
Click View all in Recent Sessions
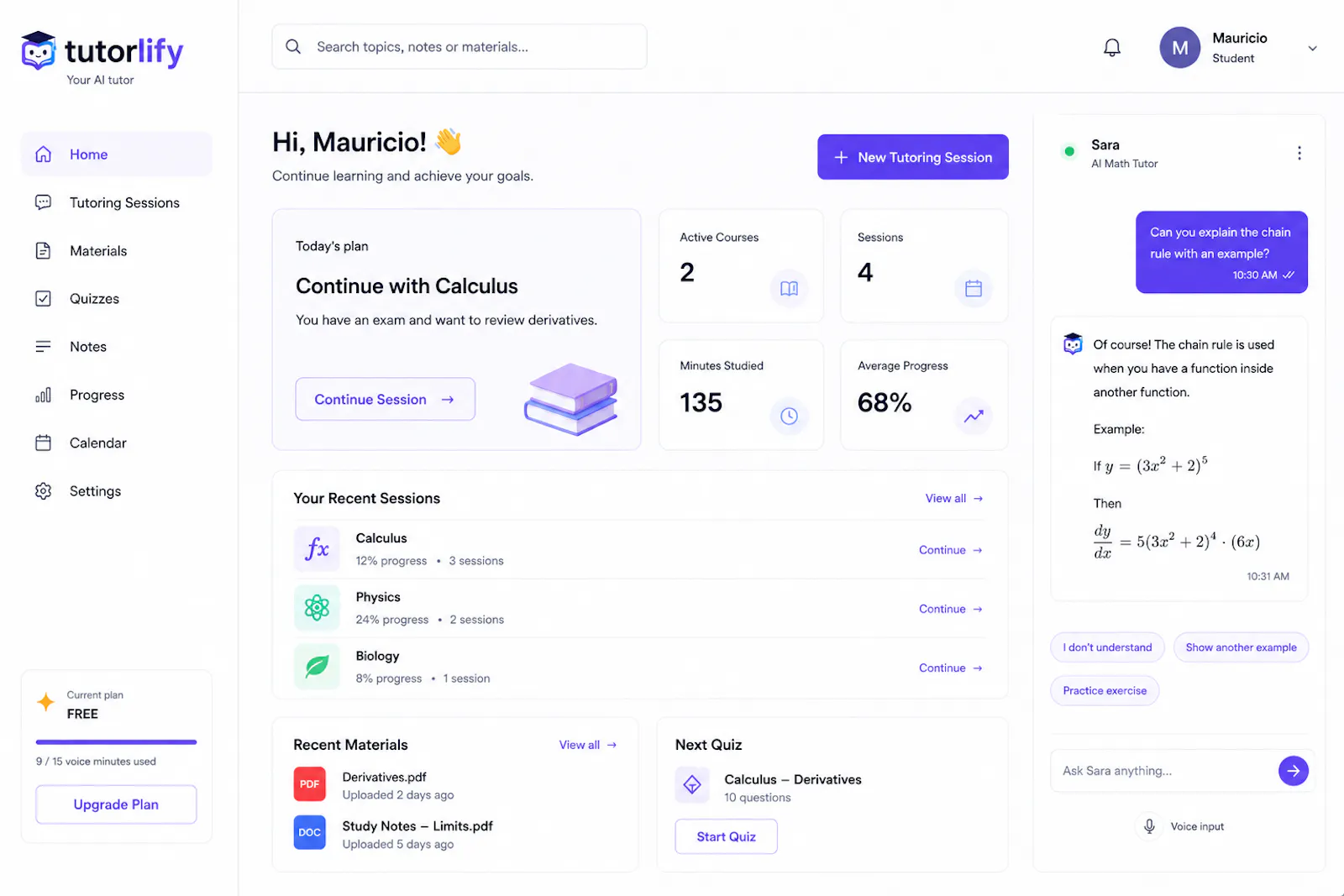tap(954, 498)
